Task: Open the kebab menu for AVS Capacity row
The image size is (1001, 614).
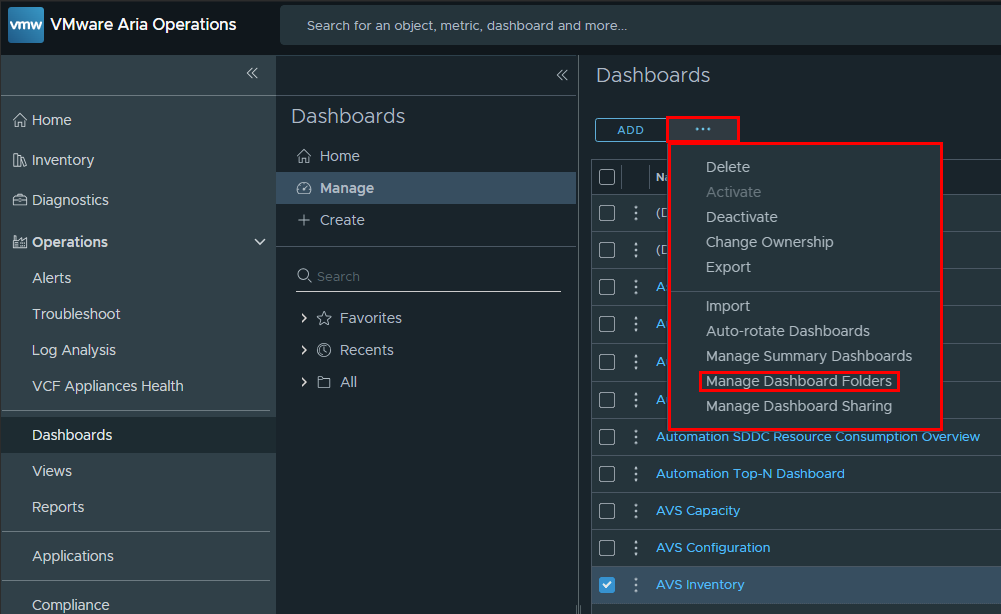Action: (x=635, y=511)
